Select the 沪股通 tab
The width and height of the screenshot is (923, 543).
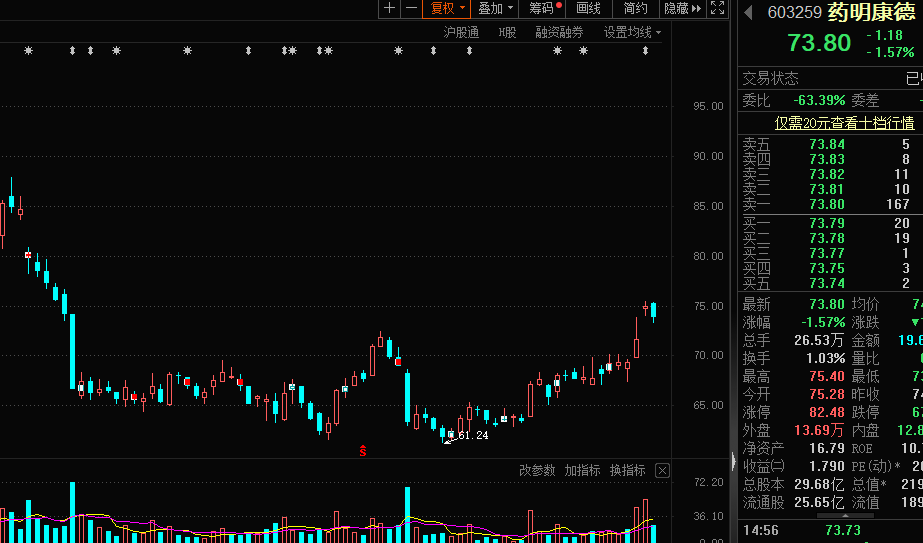point(461,32)
